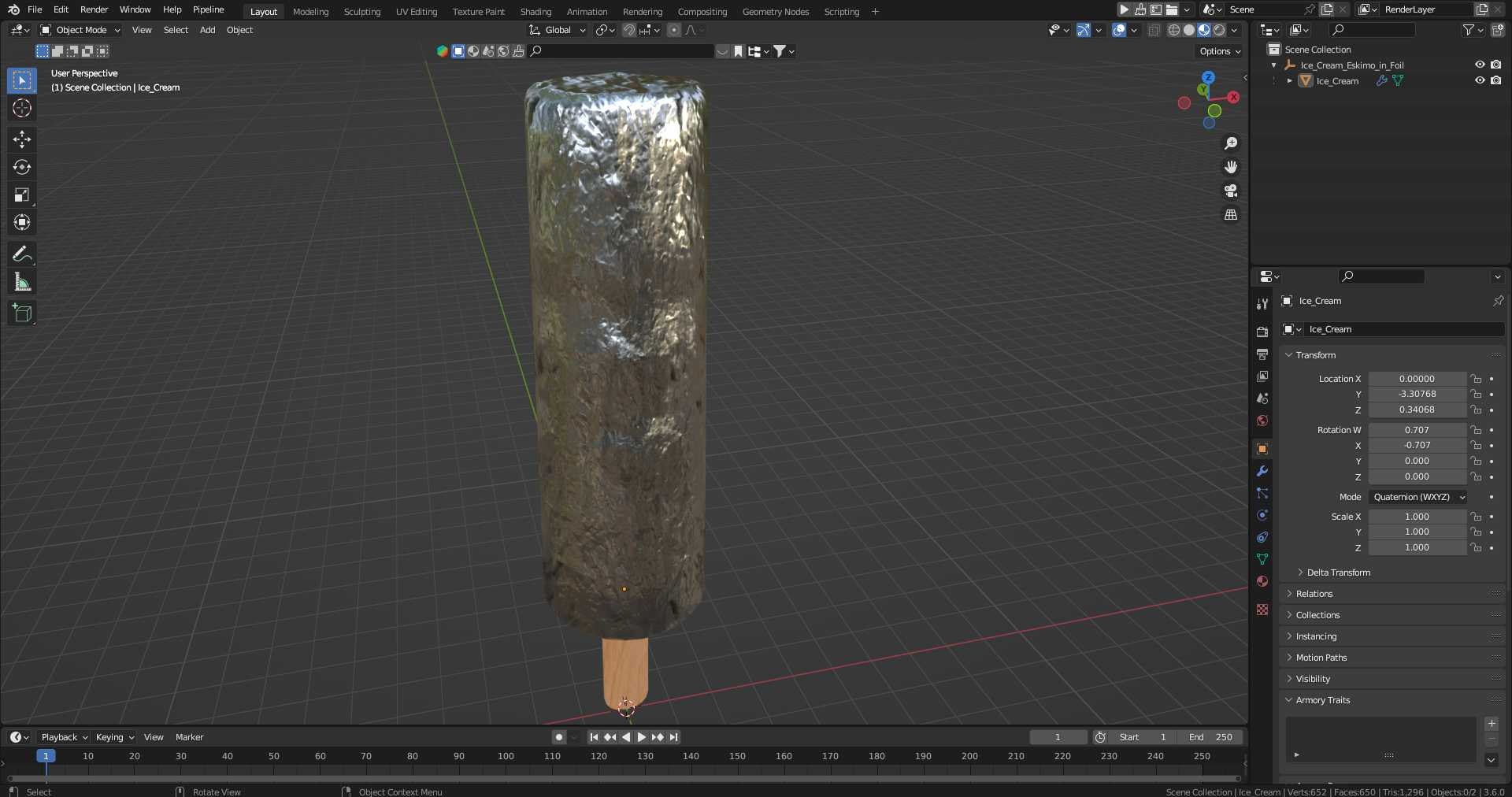The height and width of the screenshot is (797, 1512).
Task: Switch to the Shading workspace tab
Action: click(535, 12)
